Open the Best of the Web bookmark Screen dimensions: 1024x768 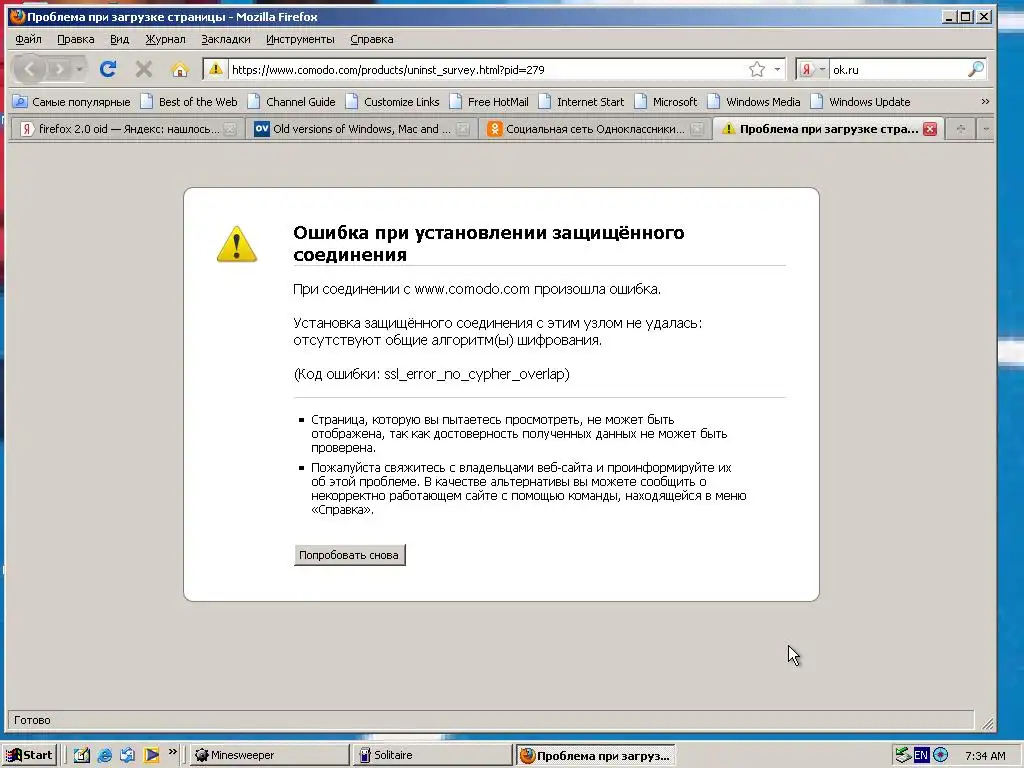189,102
